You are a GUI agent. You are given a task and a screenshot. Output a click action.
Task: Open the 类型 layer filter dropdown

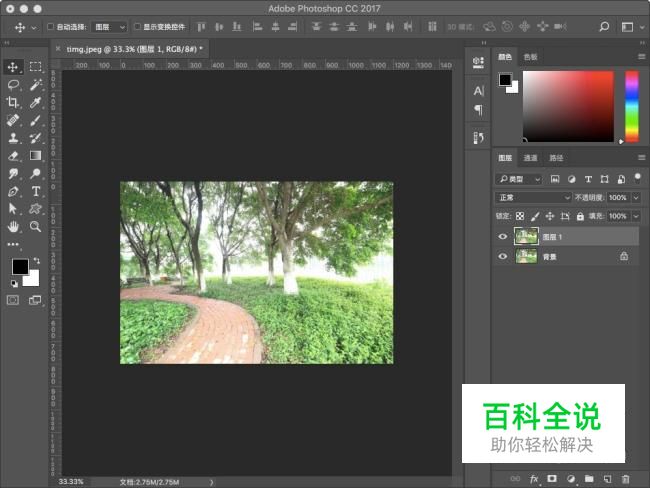[x=519, y=179]
